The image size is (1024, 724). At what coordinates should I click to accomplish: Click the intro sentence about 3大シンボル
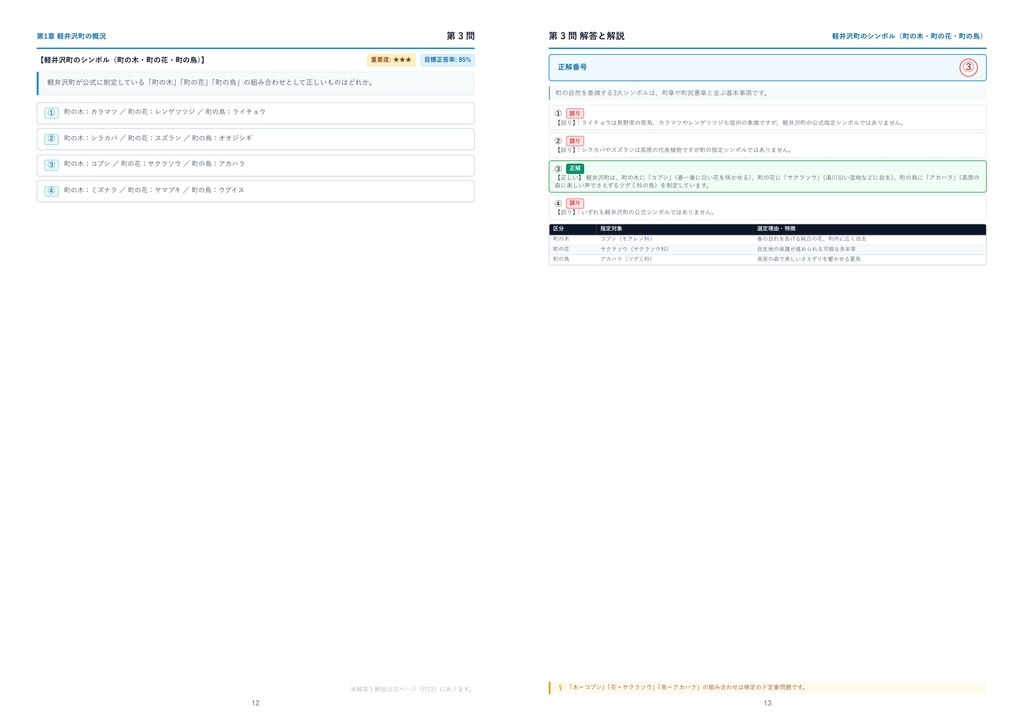click(661, 93)
